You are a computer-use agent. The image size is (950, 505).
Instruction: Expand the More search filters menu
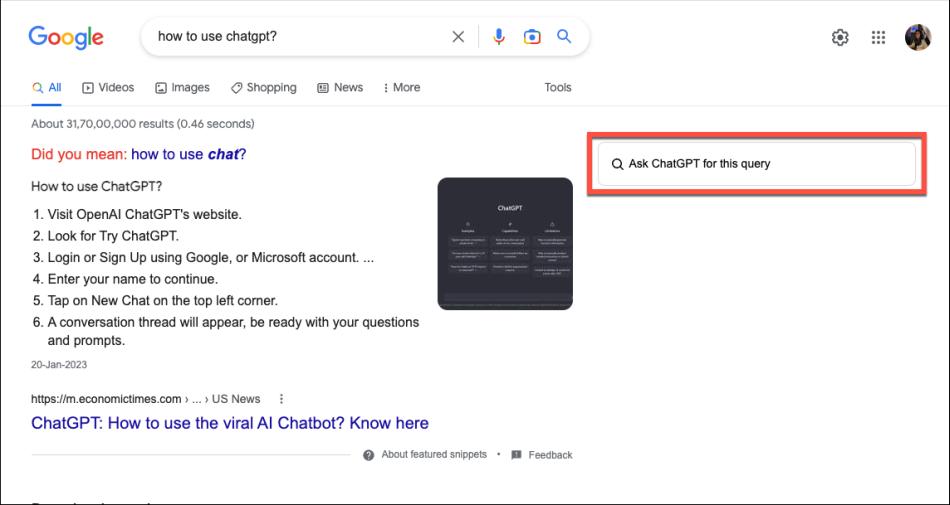pos(399,88)
